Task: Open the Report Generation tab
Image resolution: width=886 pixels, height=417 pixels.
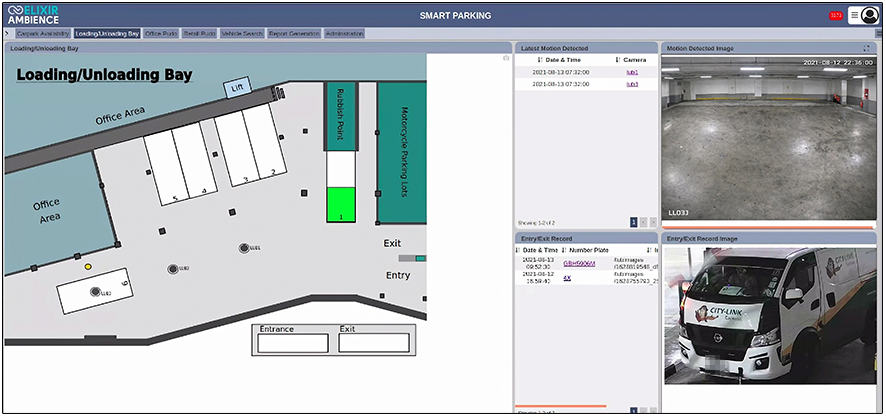Action: coord(294,33)
